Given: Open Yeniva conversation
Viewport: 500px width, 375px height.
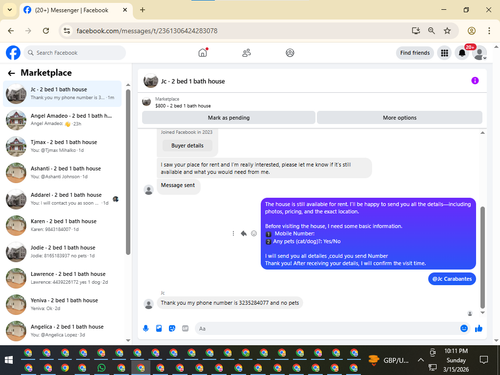Looking at the screenshot, I should (62, 304).
